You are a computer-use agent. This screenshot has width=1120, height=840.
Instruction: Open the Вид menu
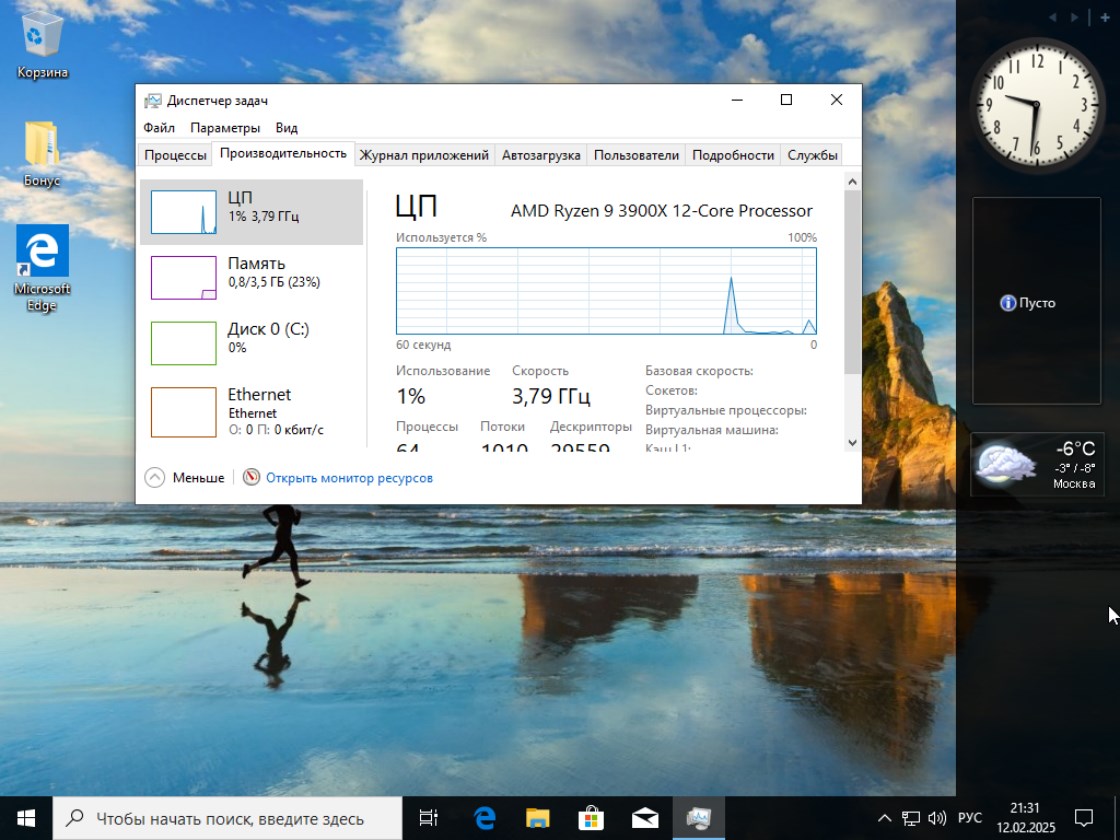click(286, 128)
